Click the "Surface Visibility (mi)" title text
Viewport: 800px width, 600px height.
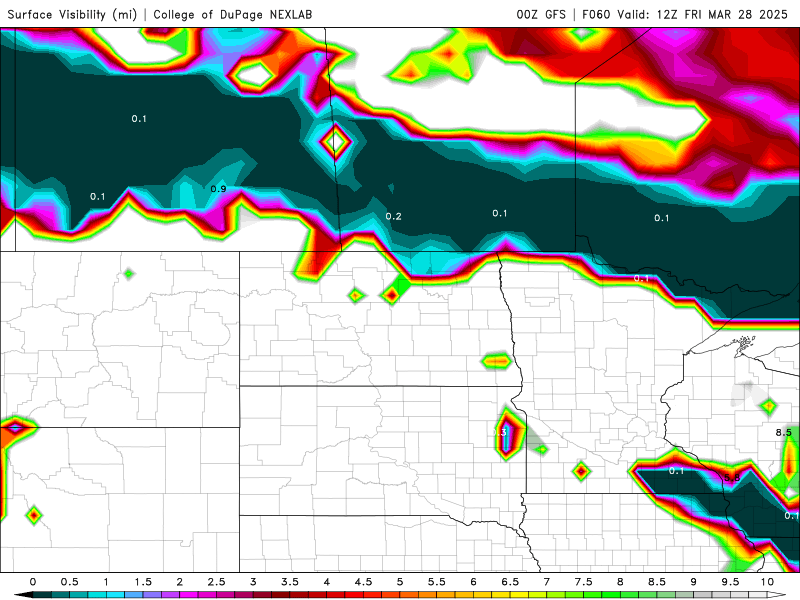pyautogui.click(x=72, y=14)
